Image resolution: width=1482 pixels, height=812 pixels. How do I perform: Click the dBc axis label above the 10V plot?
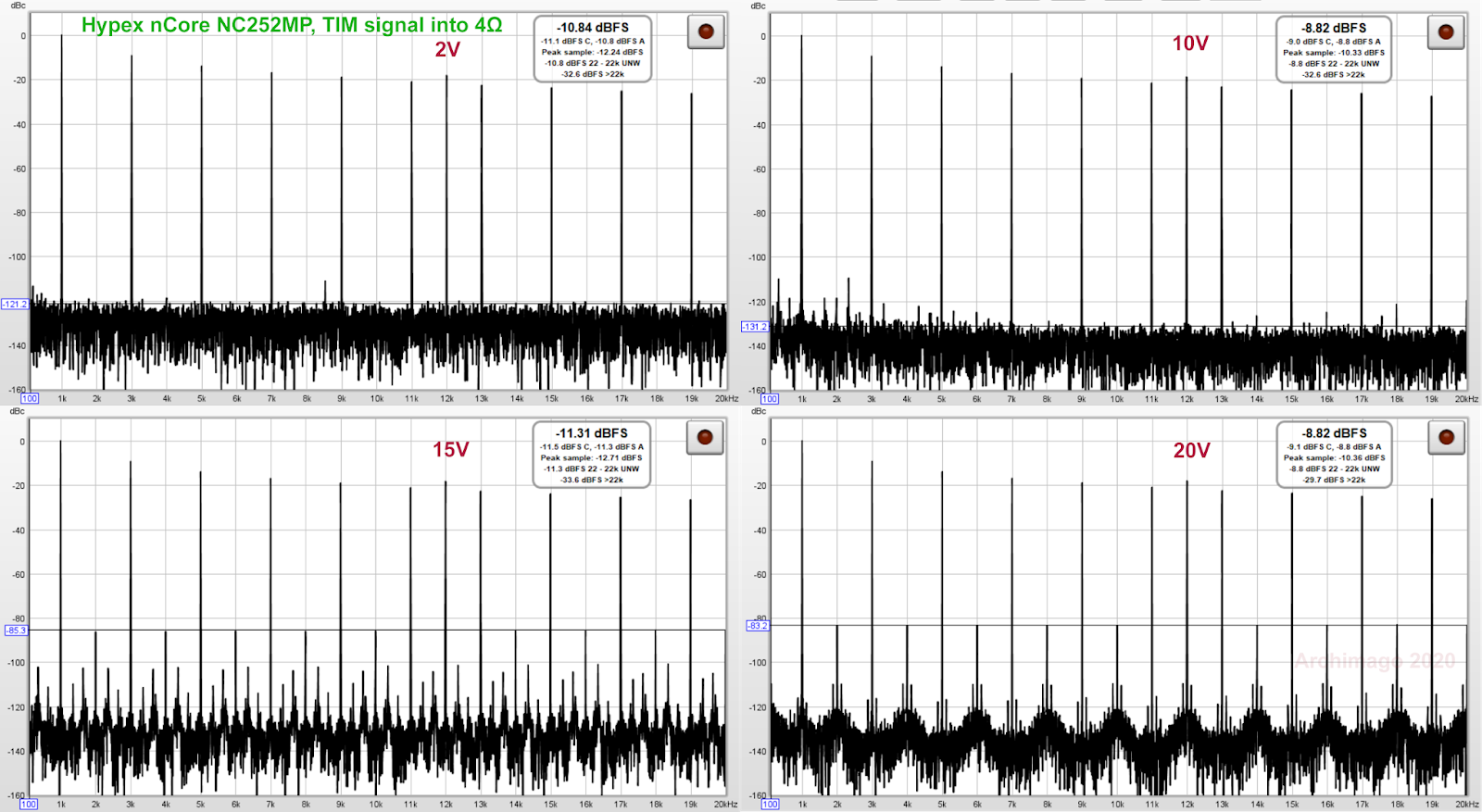pyautogui.click(x=758, y=6)
